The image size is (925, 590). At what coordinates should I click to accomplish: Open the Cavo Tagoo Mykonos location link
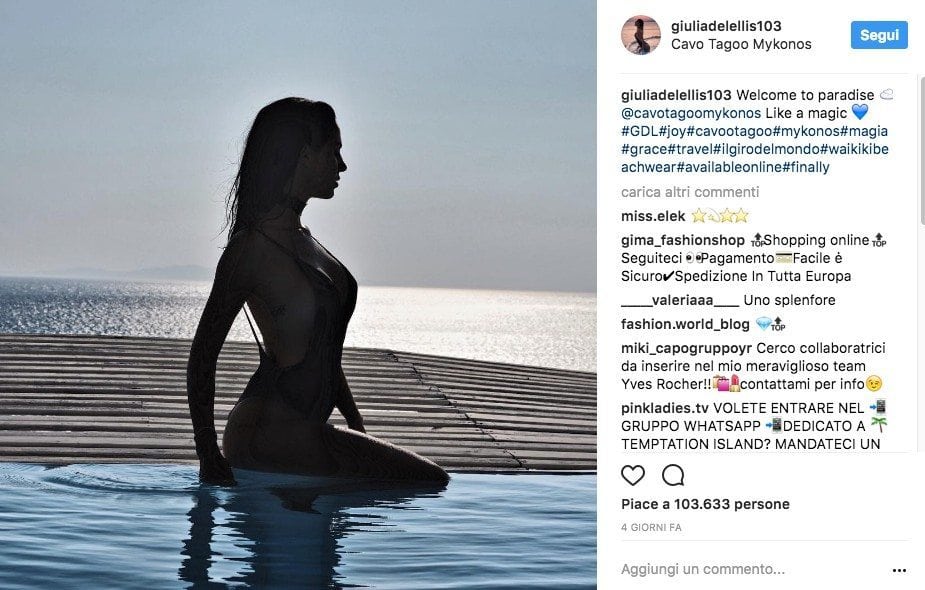coord(741,44)
